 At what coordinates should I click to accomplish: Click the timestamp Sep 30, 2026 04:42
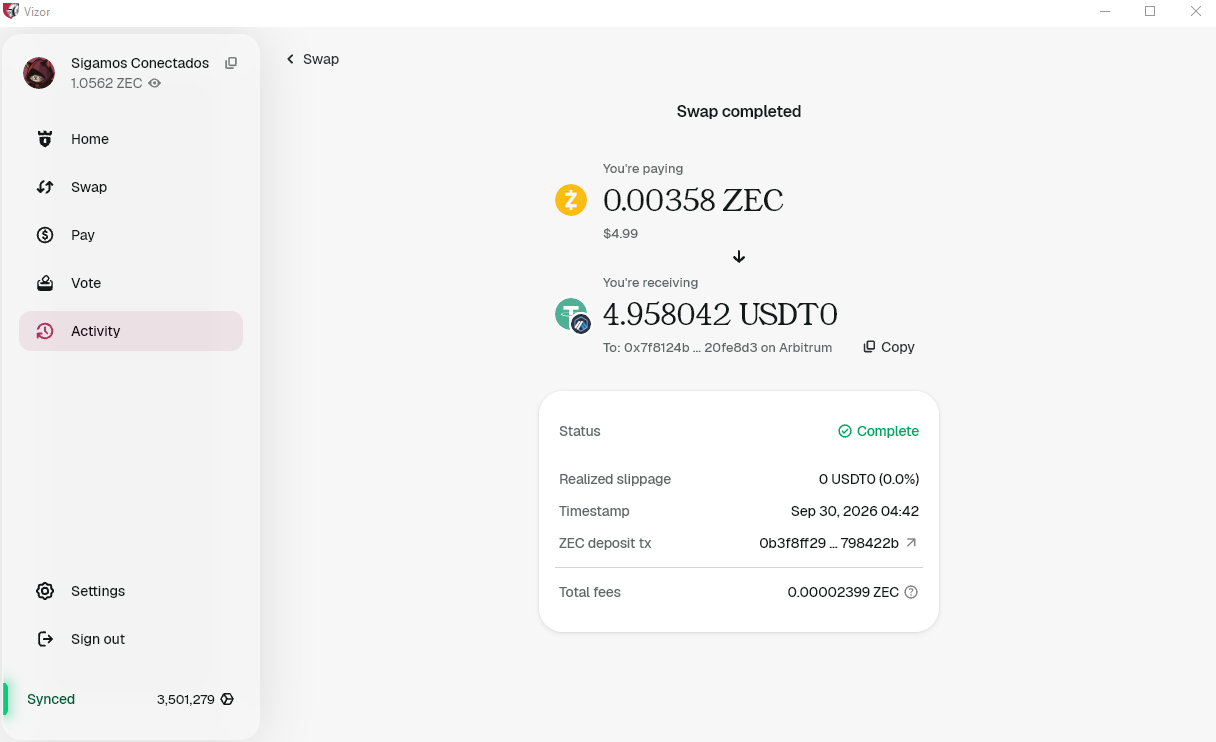pyautogui.click(x=855, y=511)
